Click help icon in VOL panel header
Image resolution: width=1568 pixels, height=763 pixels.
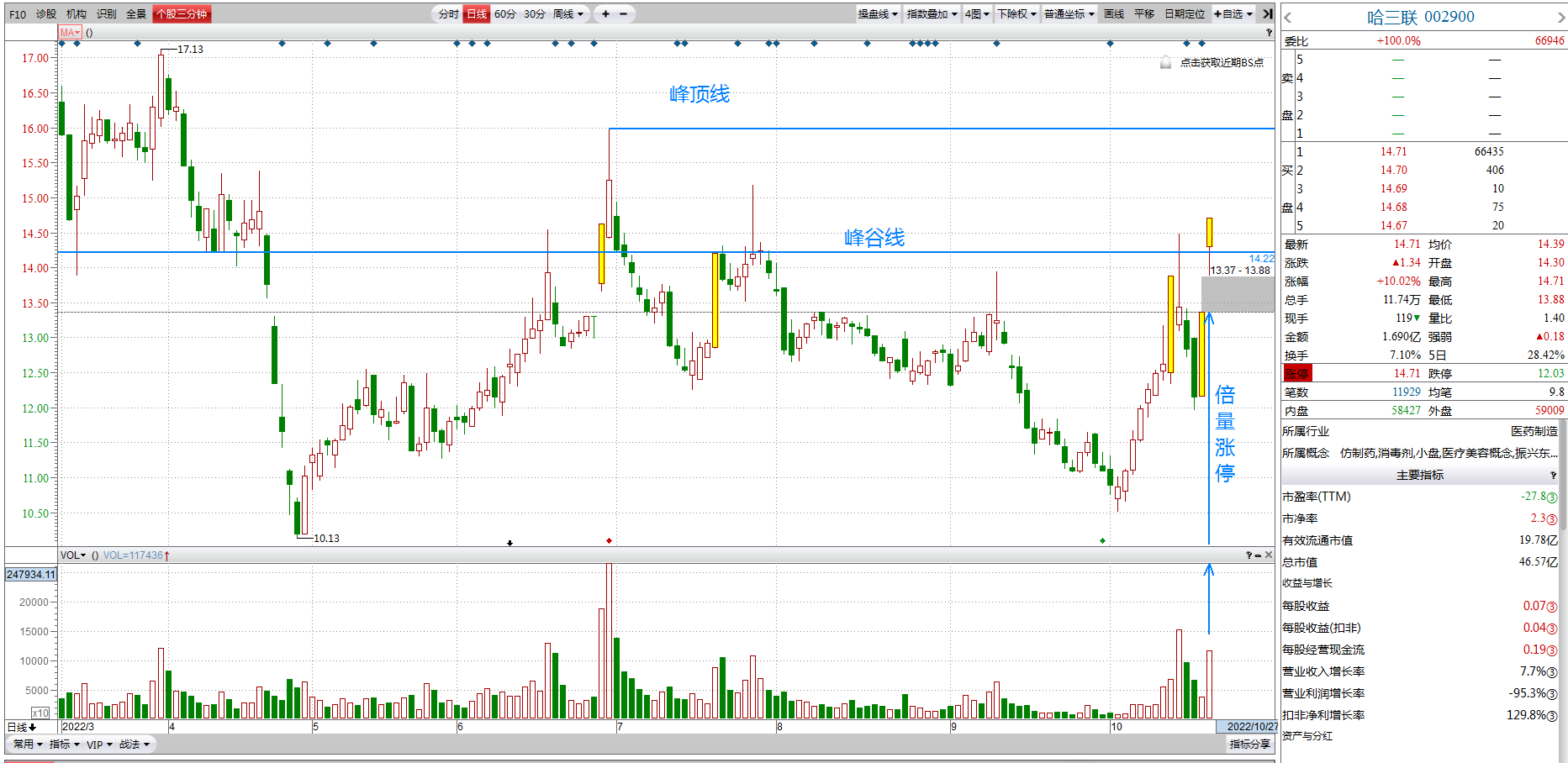[x=1249, y=555]
